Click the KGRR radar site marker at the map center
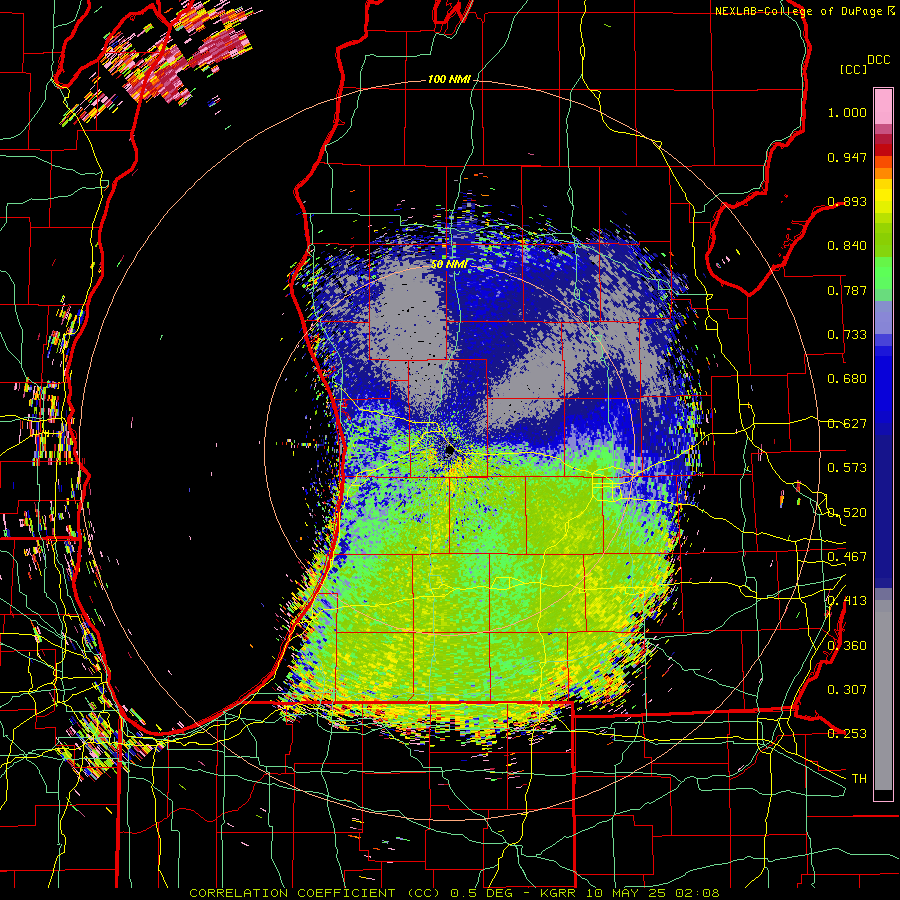The image size is (900, 900). (450, 451)
